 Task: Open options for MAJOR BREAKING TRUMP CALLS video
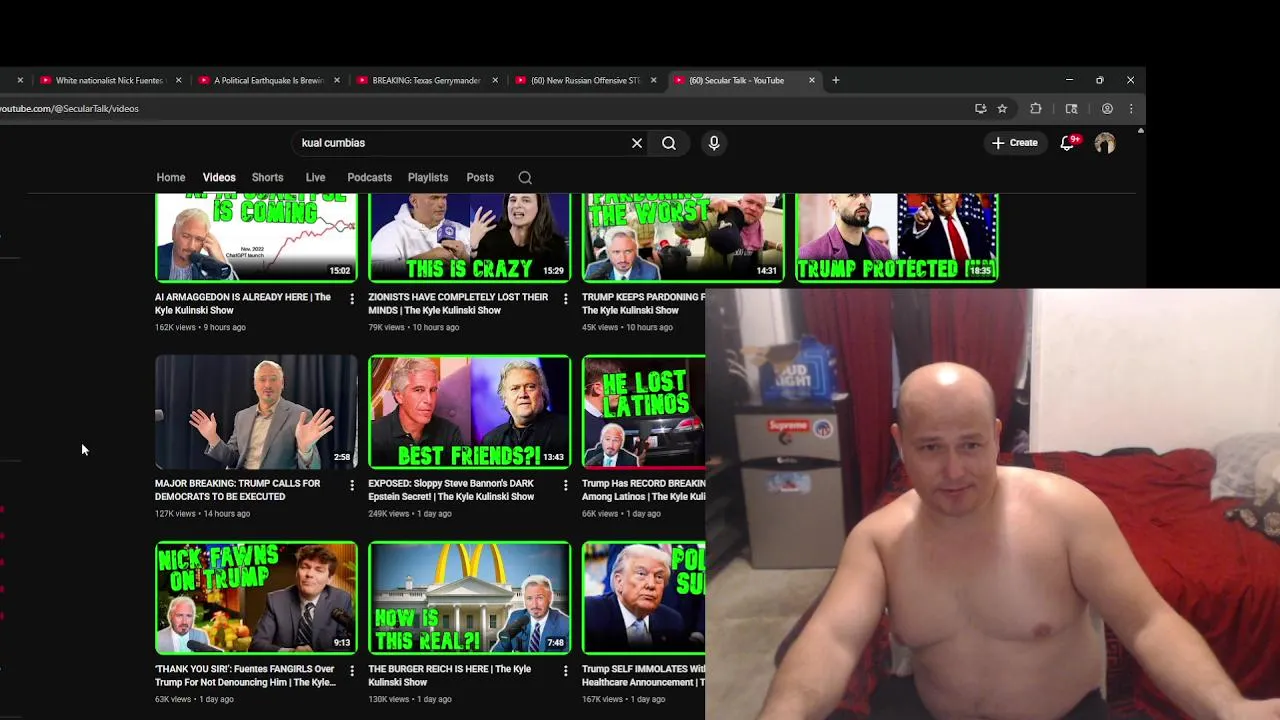point(352,485)
